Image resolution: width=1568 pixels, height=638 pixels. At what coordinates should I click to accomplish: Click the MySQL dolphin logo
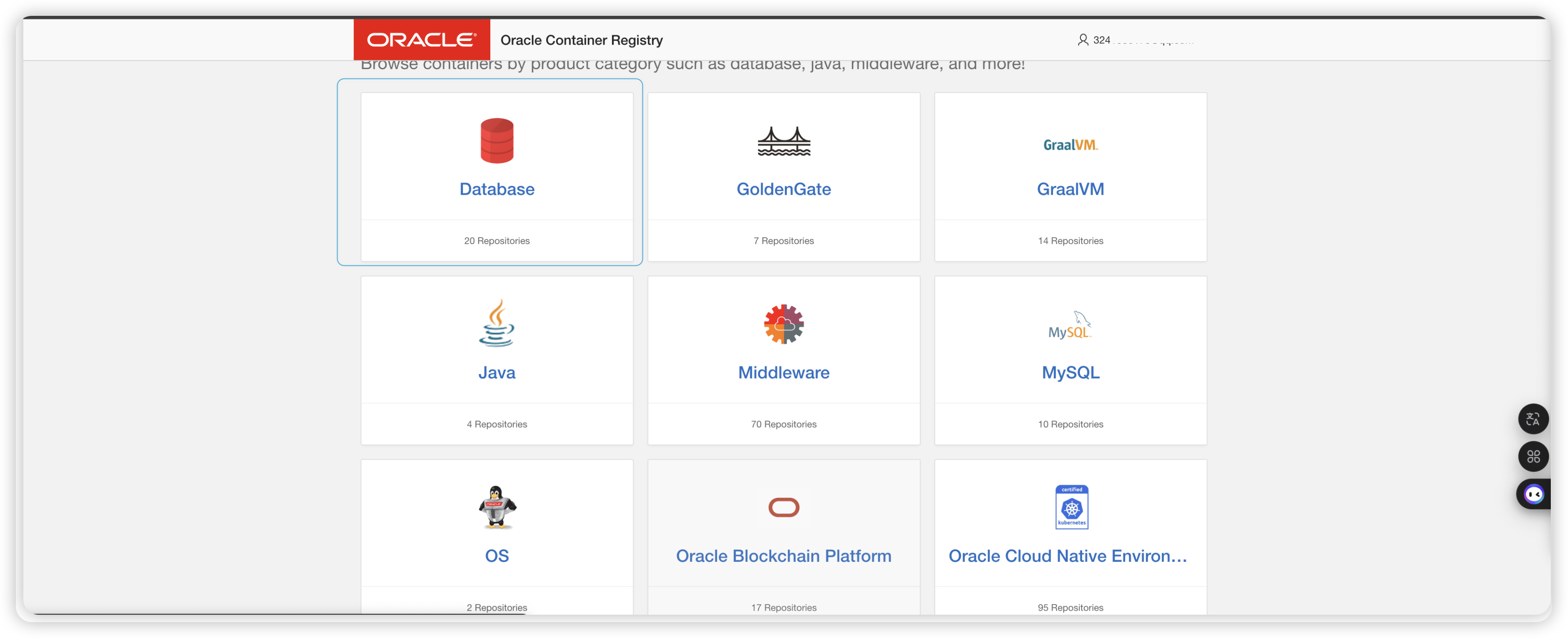pos(1070,325)
